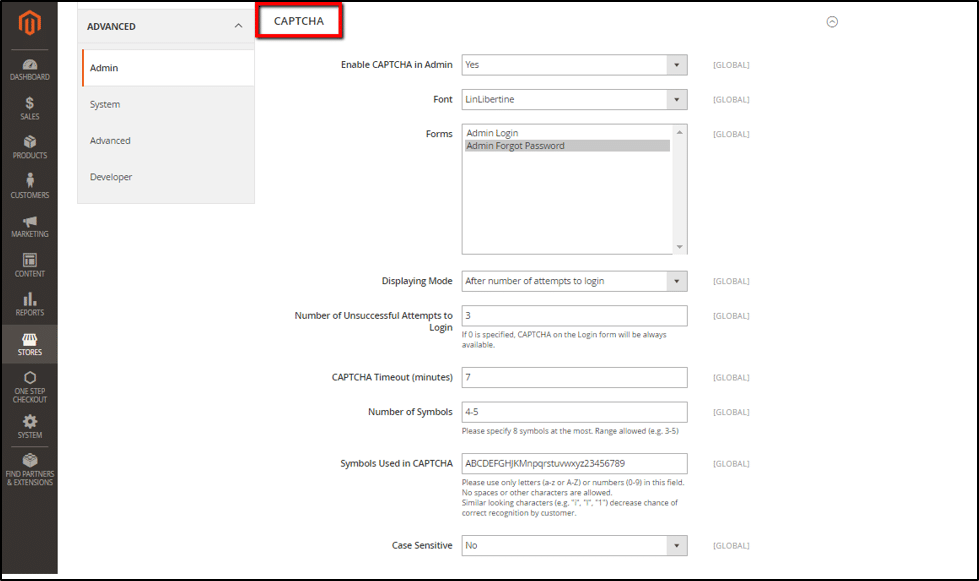The width and height of the screenshot is (979, 581).
Task: Open the Reports section
Action: [29, 303]
